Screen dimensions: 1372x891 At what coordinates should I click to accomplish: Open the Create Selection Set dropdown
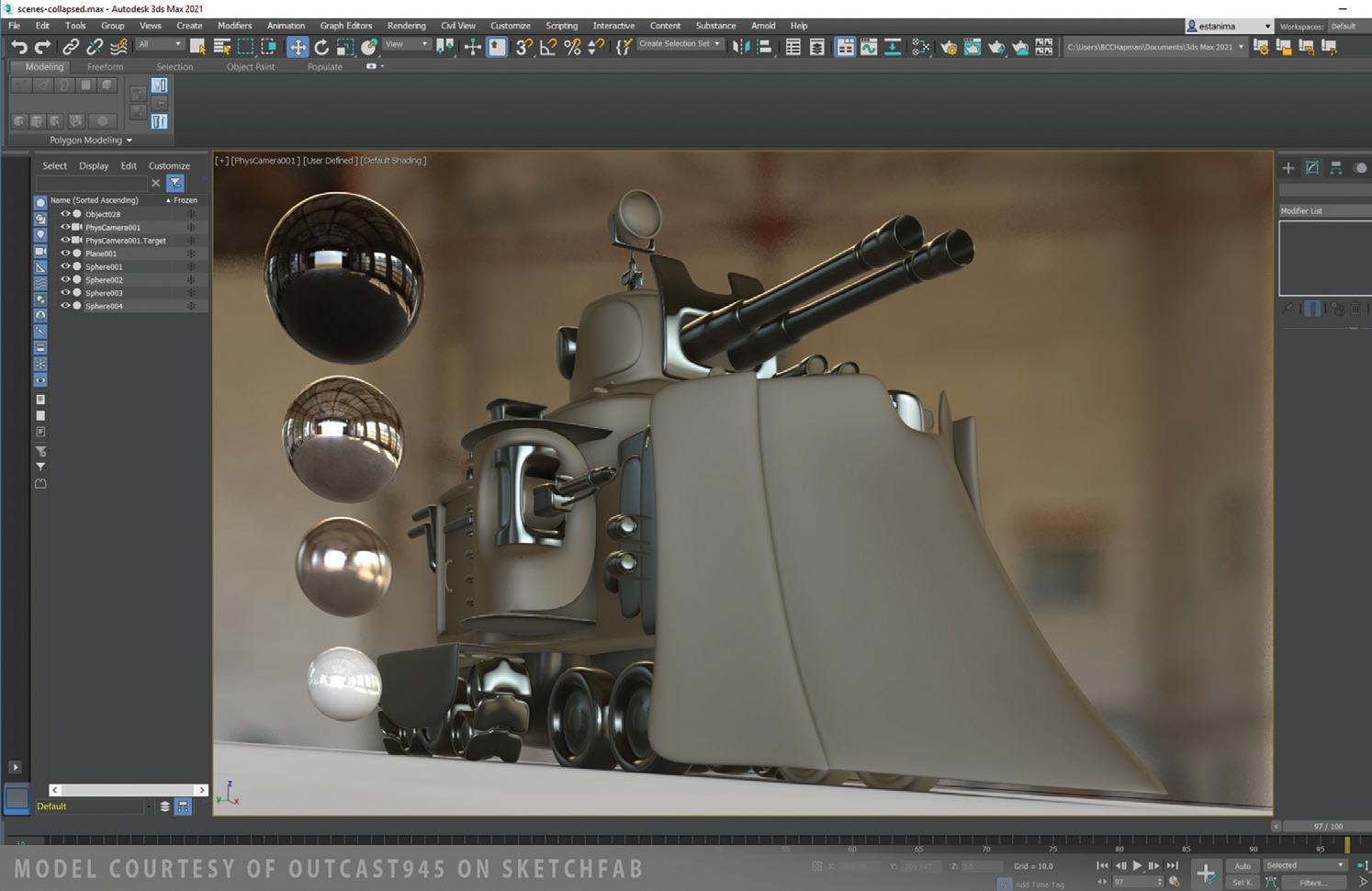click(679, 44)
